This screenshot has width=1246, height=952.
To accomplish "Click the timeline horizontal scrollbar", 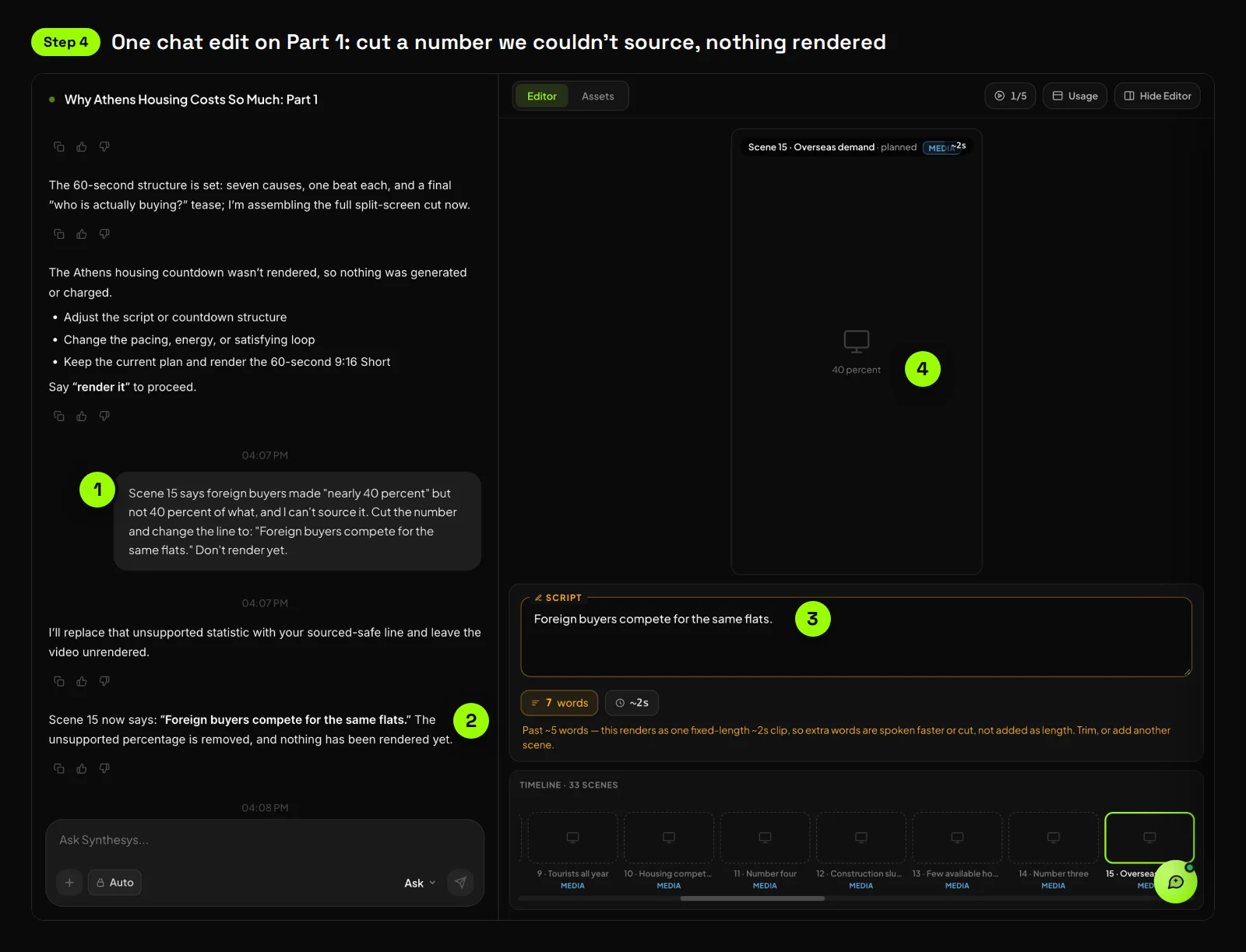I will click(x=752, y=898).
